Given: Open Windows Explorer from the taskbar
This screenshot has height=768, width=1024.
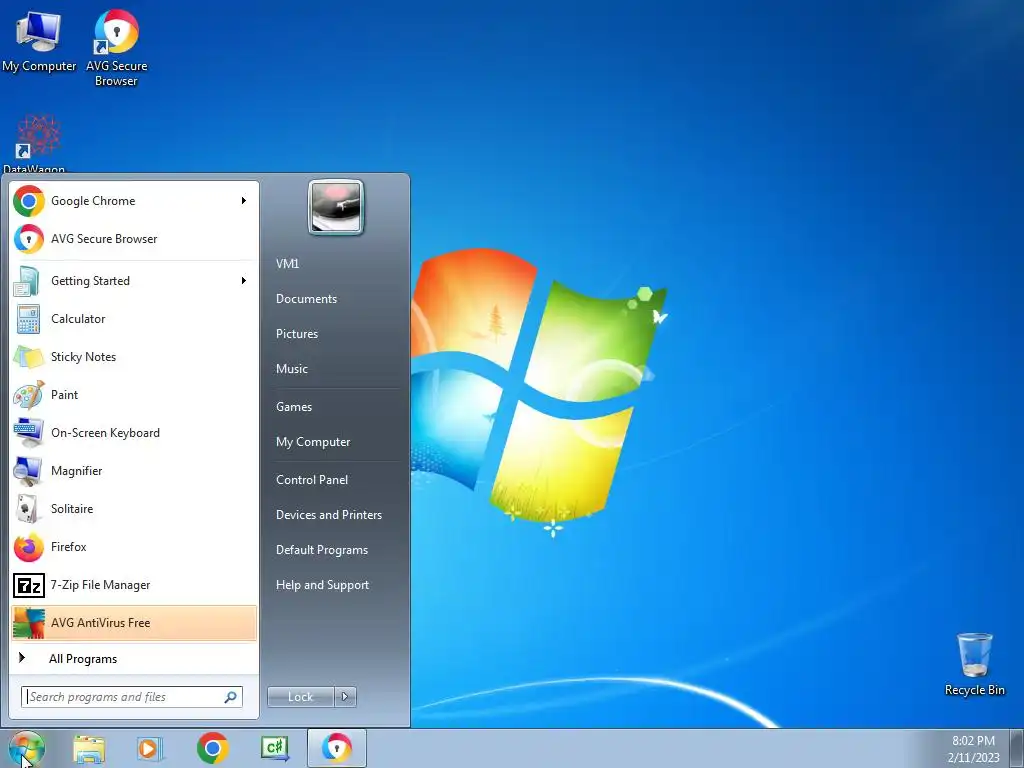Looking at the screenshot, I should [x=89, y=748].
